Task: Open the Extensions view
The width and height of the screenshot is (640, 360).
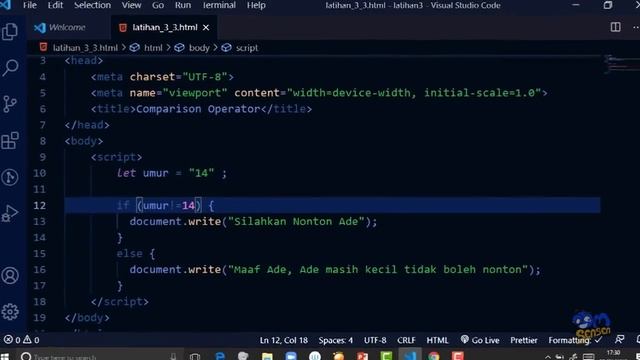Action: (10, 140)
